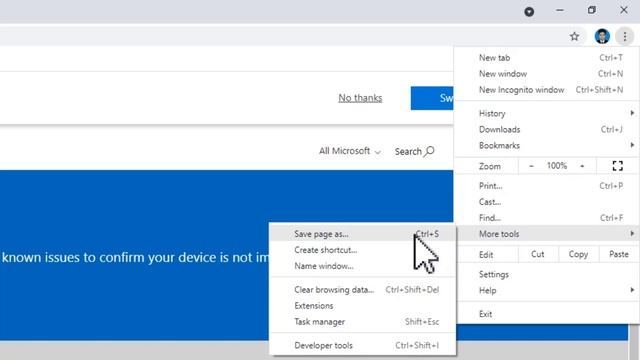
Task: Click Paste in the Edit row
Action: click(x=618, y=254)
